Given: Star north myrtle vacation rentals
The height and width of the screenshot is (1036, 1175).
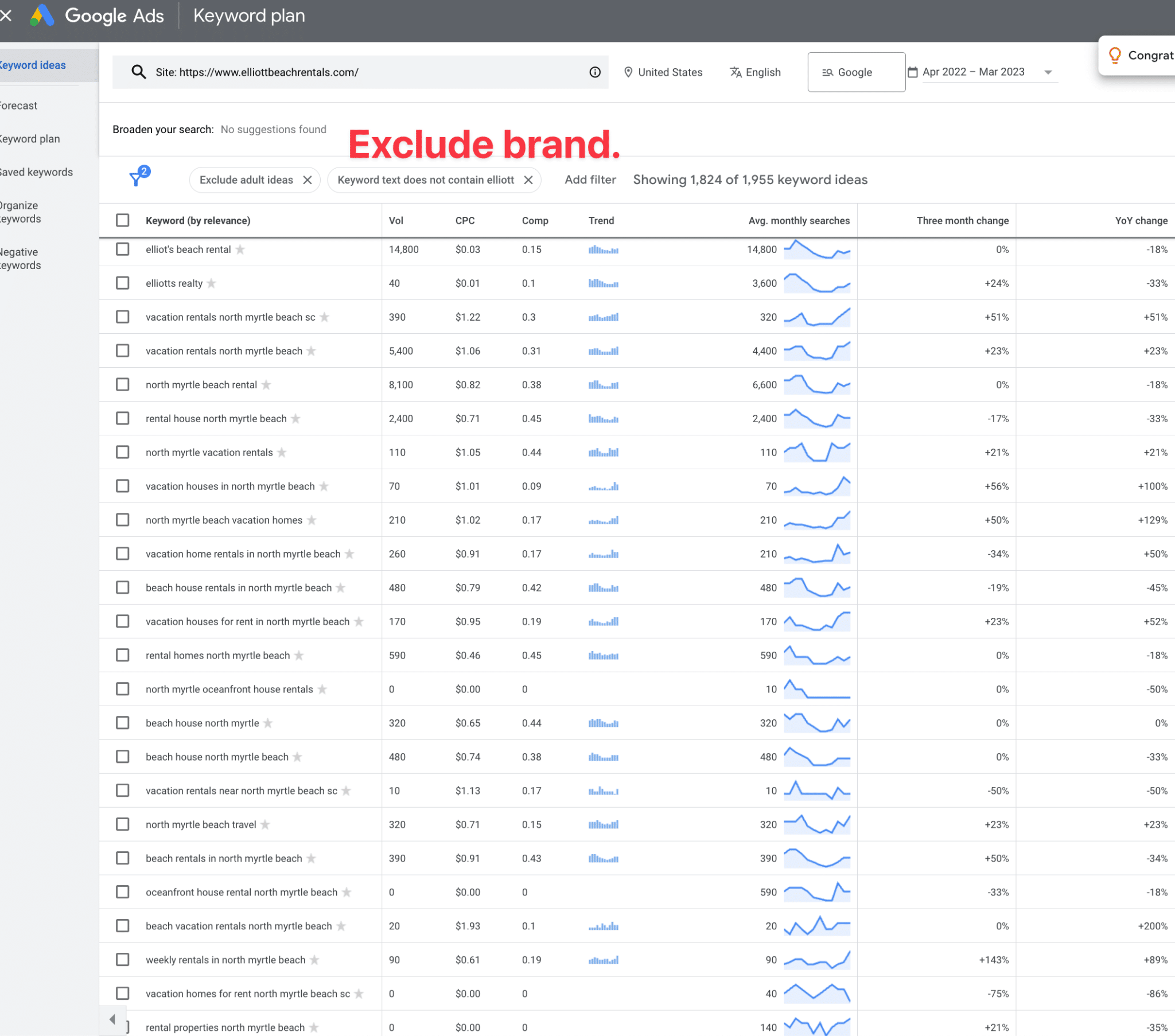Looking at the screenshot, I should [282, 452].
